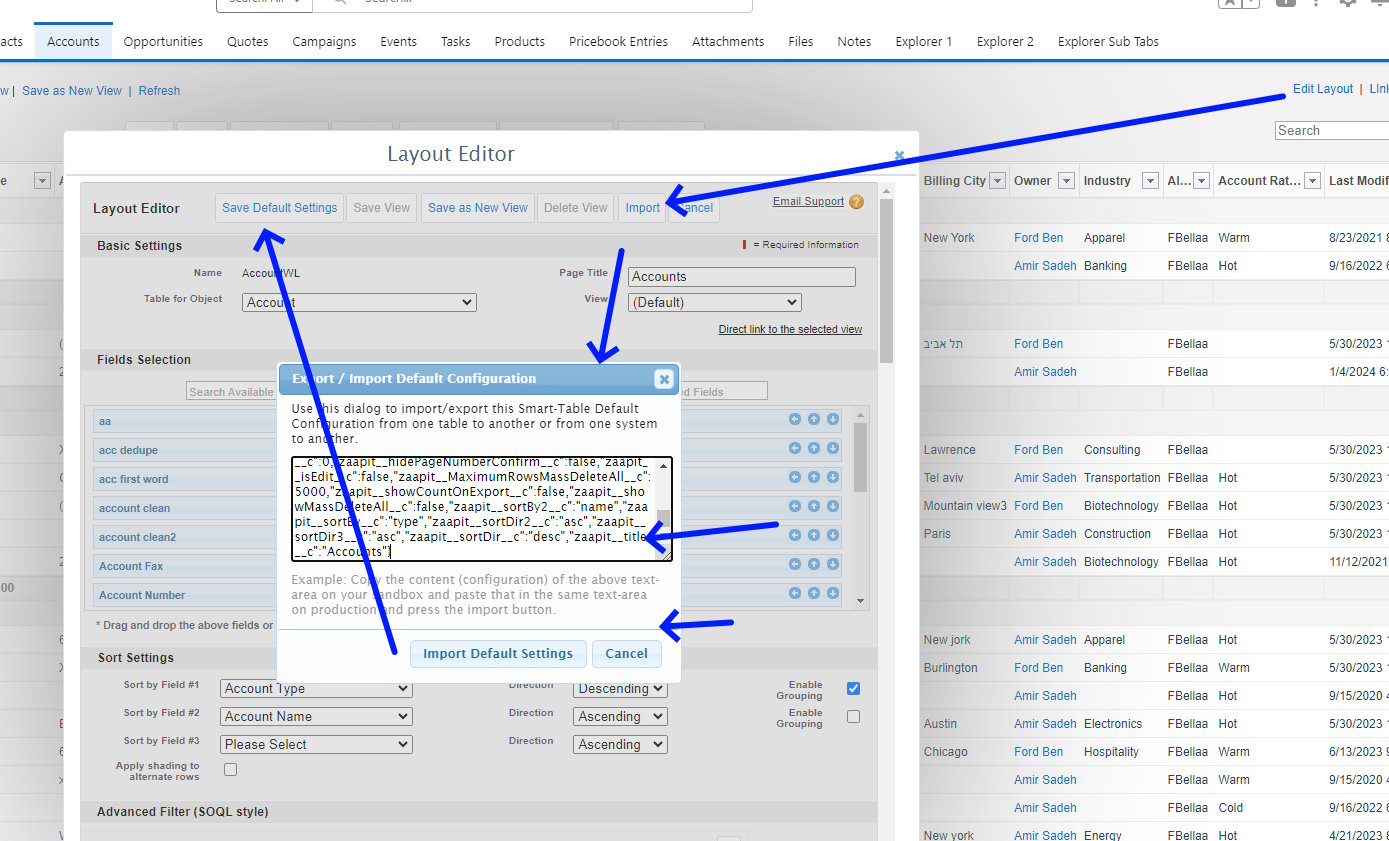1389x841 pixels.
Task: Click the left-arrow icon on 'account clean' row
Action: coord(795,507)
